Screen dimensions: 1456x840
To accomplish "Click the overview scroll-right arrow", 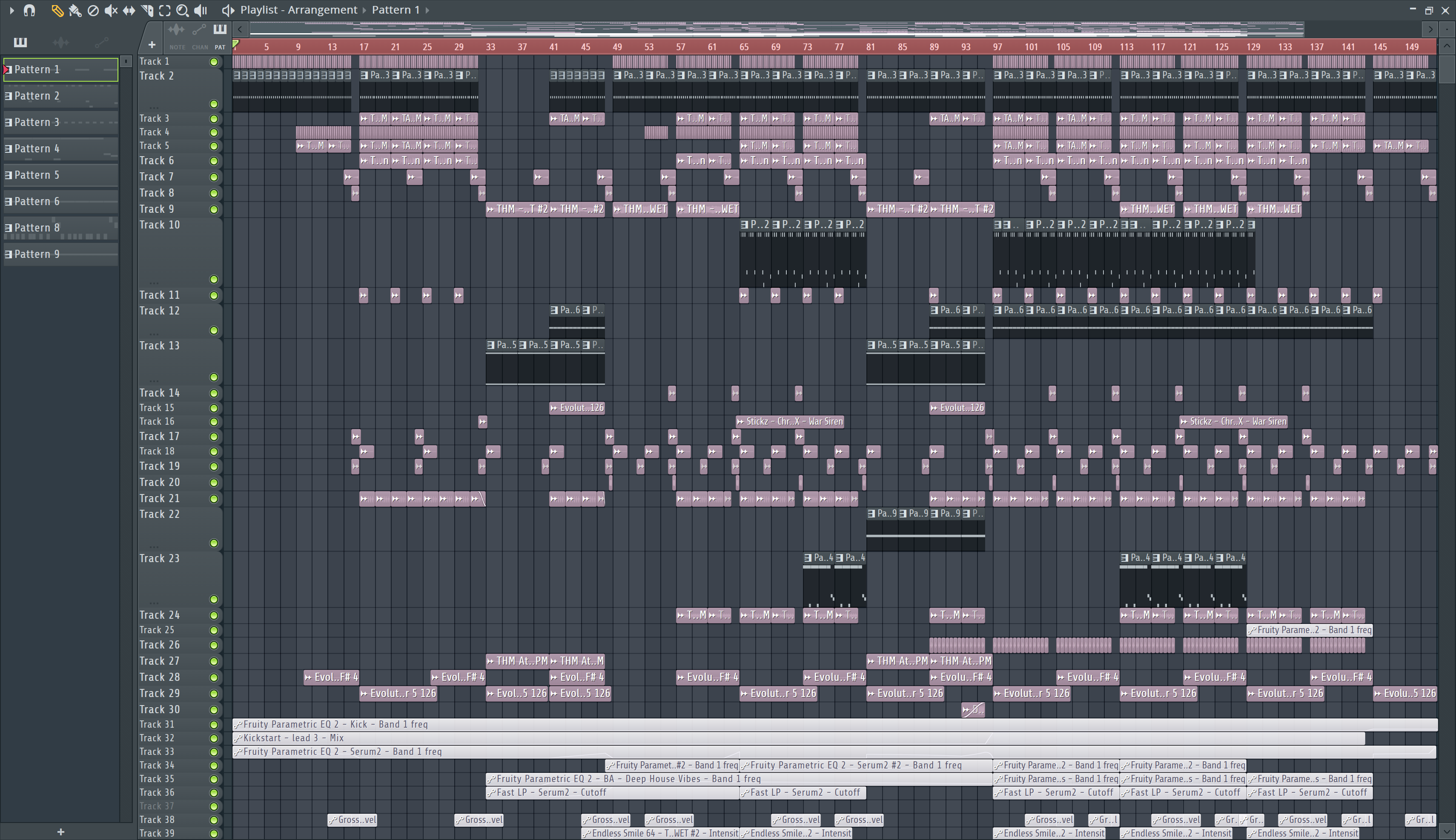I will pyautogui.click(x=1430, y=29).
